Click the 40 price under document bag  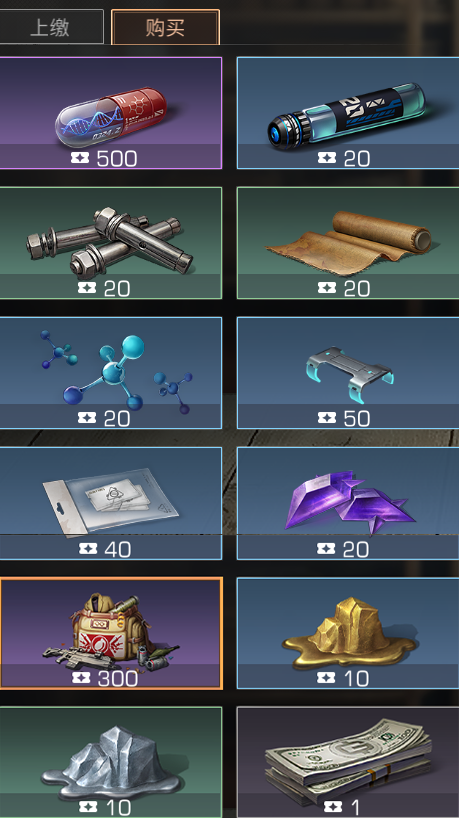(117, 549)
